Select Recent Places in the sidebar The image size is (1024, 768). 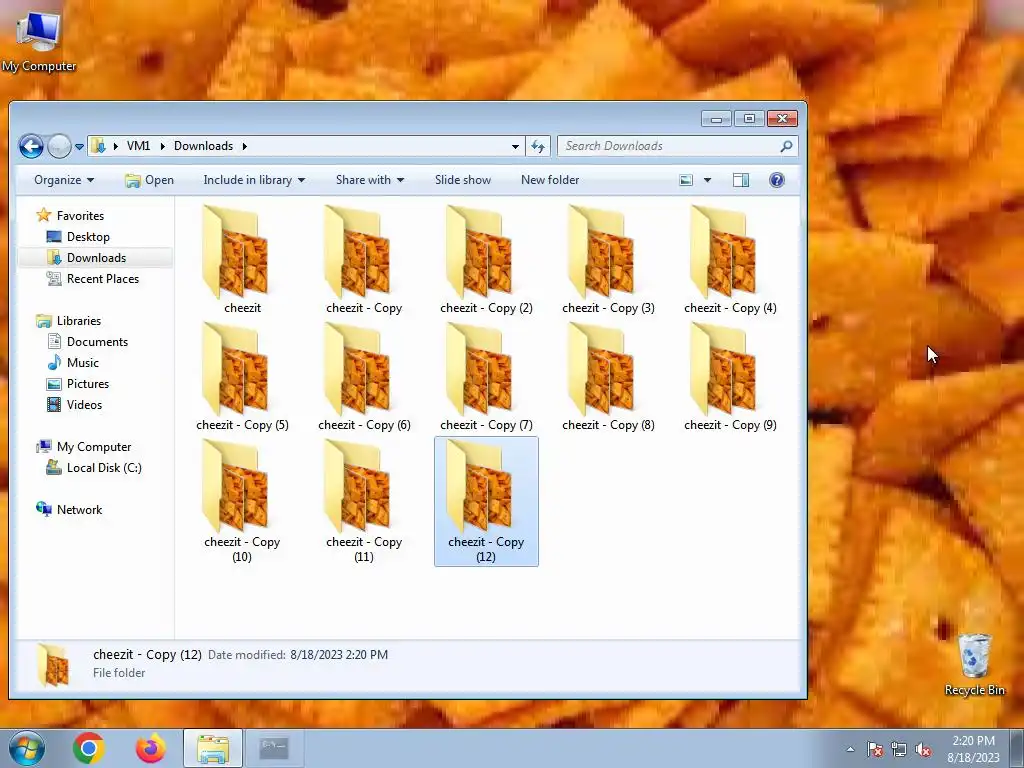click(92, 279)
